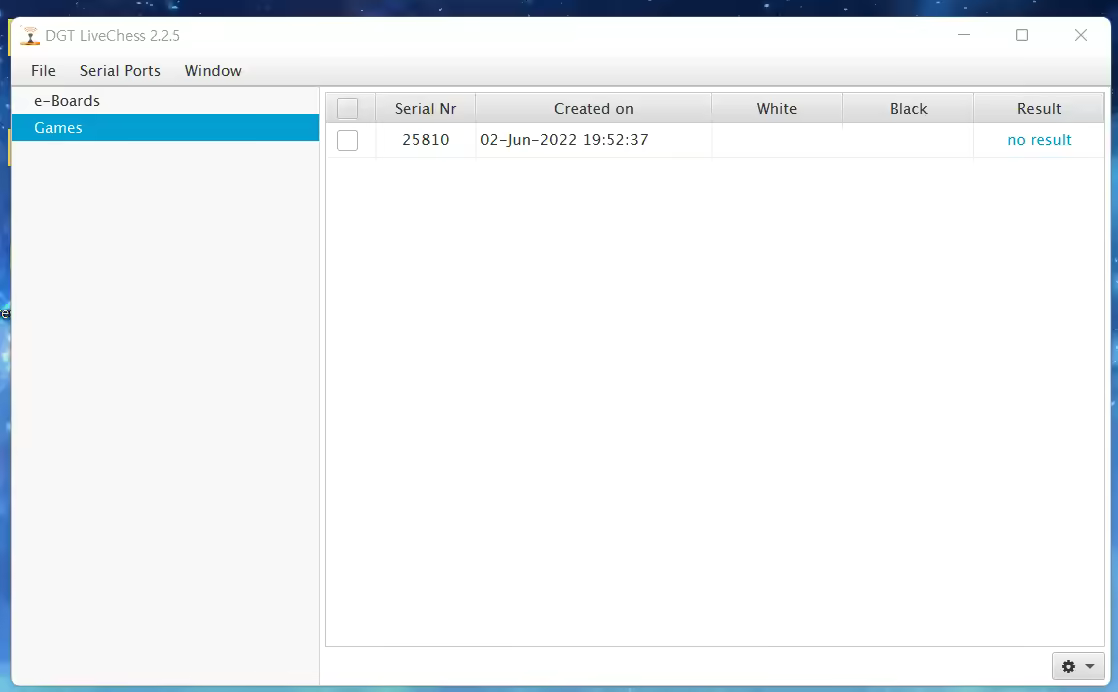1118x692 pixels.
Task: Sort by the Created on column header
Action: (593, 109)
